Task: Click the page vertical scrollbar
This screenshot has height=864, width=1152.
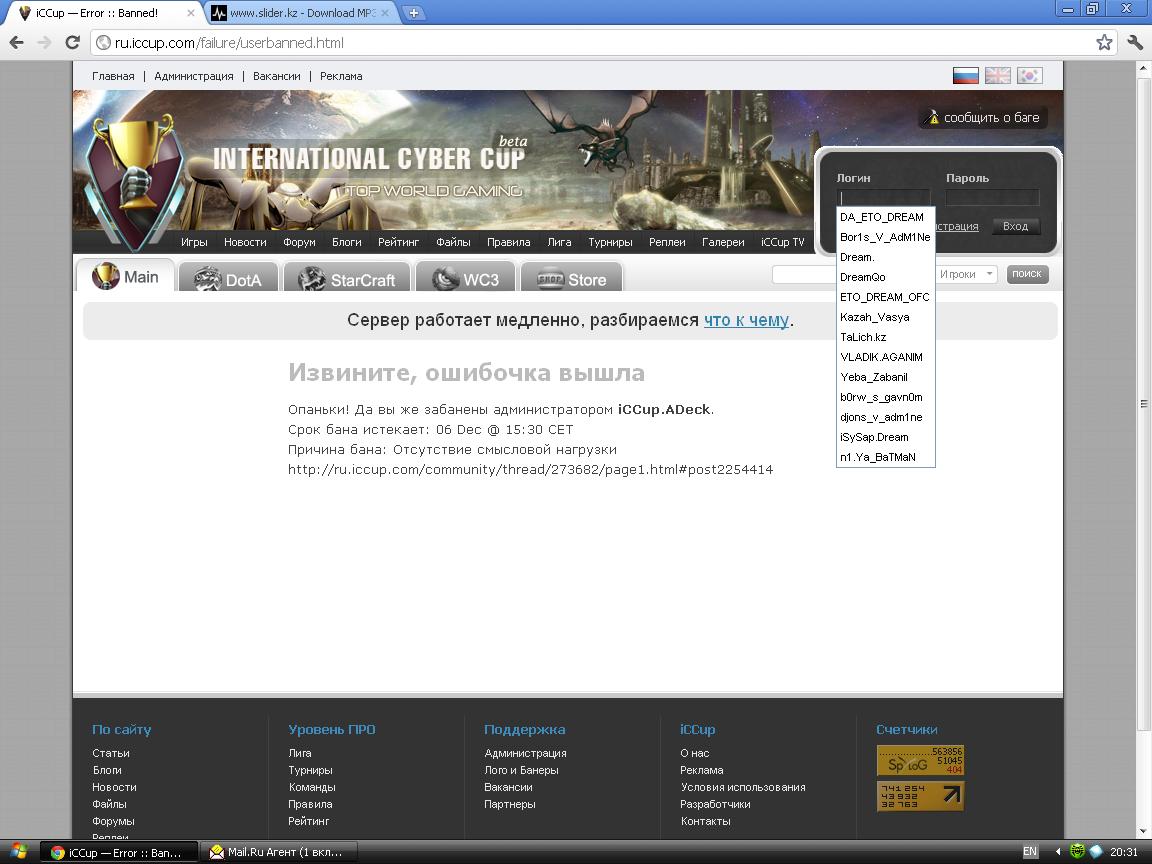Action: [1142, 404]
